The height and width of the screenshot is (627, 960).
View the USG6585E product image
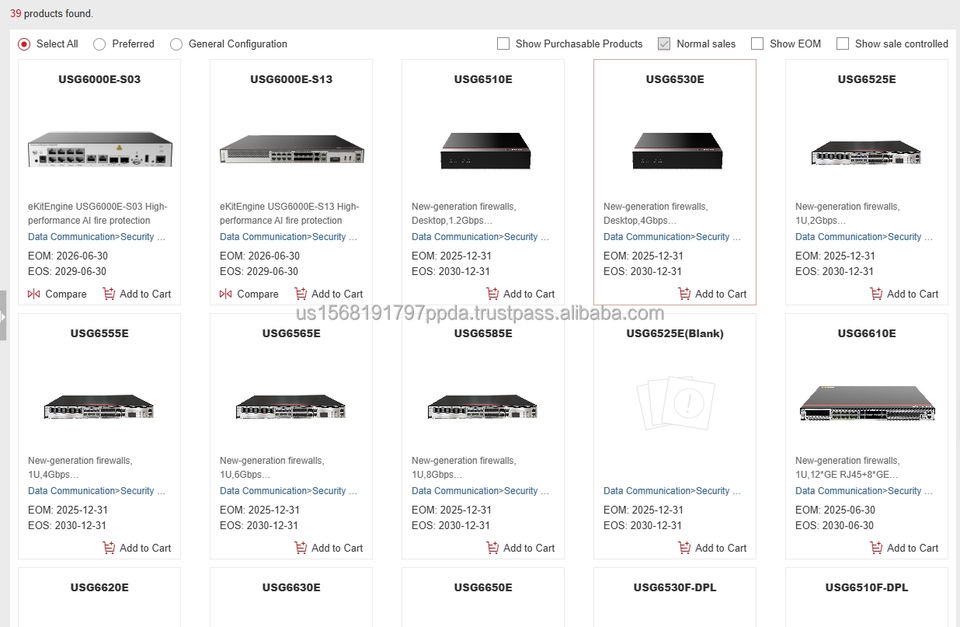pos(482,407)
